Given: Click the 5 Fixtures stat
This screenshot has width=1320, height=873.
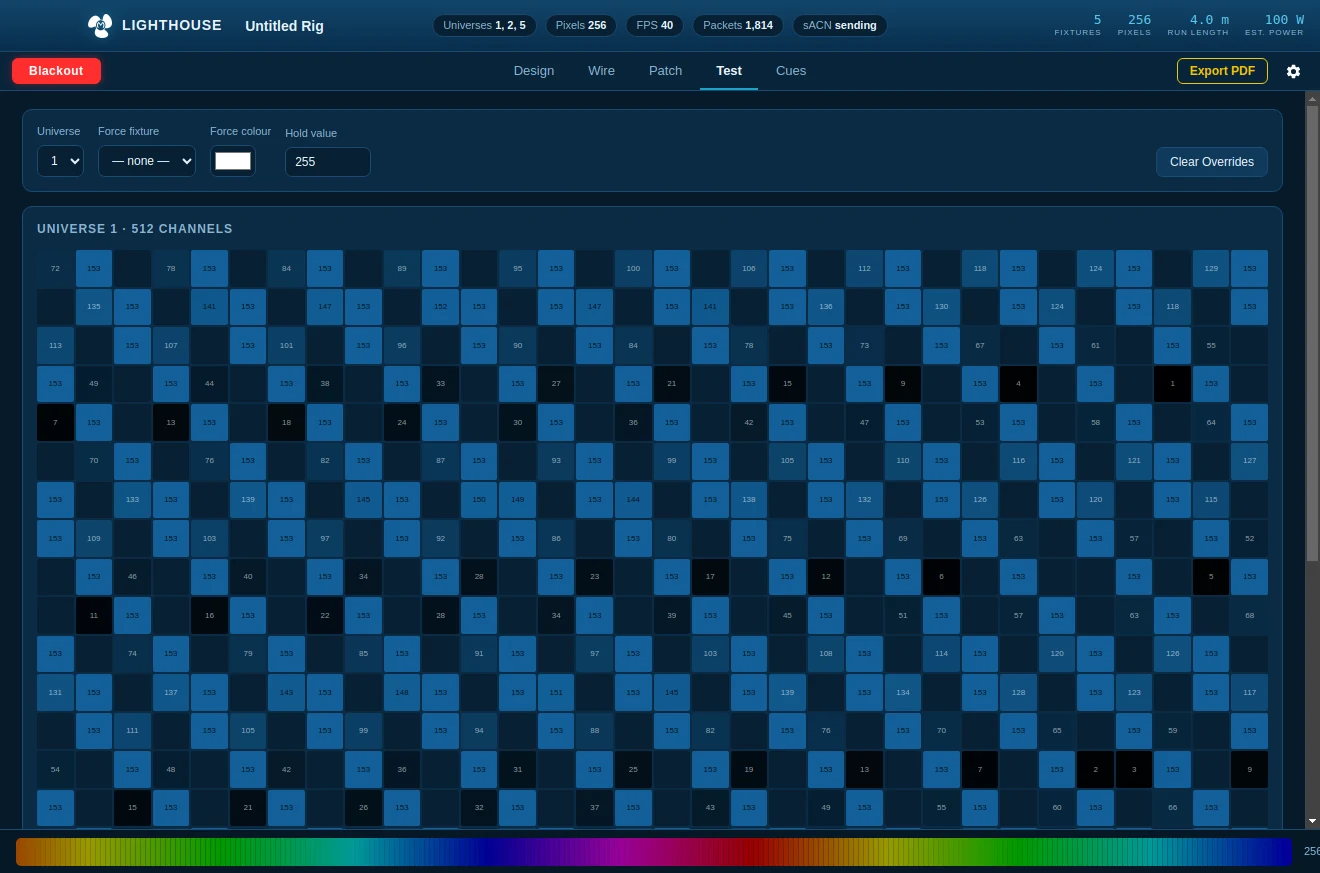Looking at the screenshot, I should click(1078, 25).
